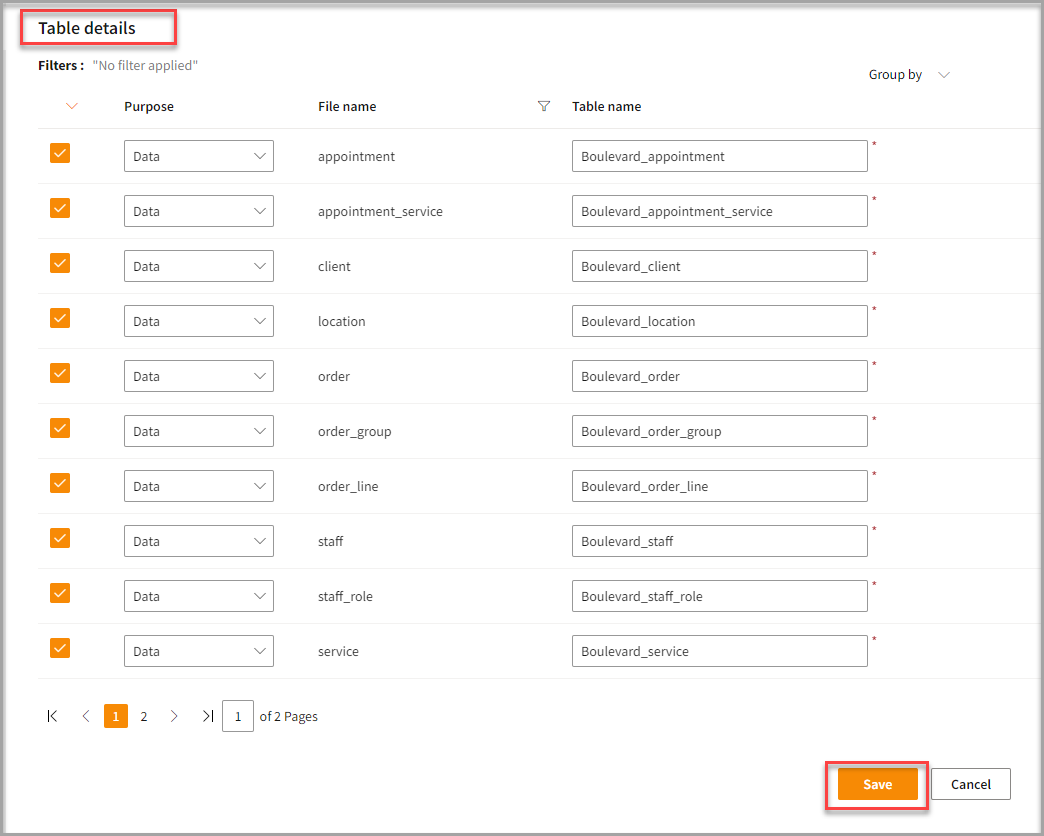Go to the first page using pagination icon
The height and width of the screenshot is (836, 1044).
53,716
